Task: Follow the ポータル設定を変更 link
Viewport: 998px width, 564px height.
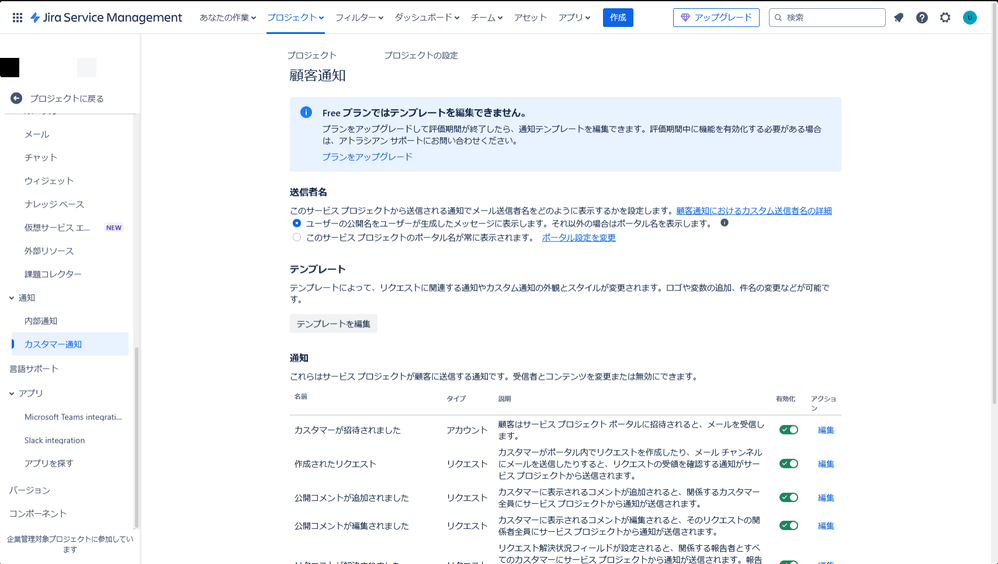Action: [x=579, y=237]
